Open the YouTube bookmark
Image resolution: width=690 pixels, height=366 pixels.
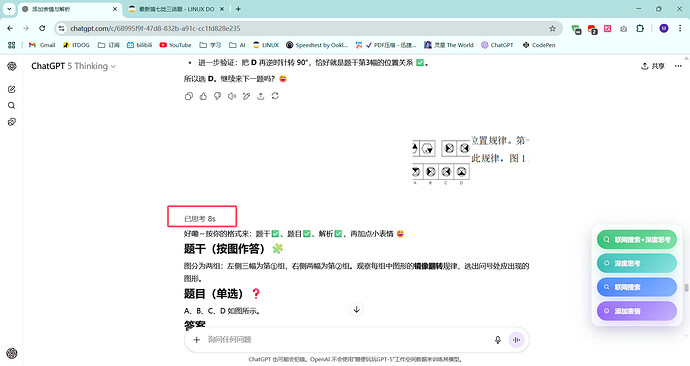[175, 45]
